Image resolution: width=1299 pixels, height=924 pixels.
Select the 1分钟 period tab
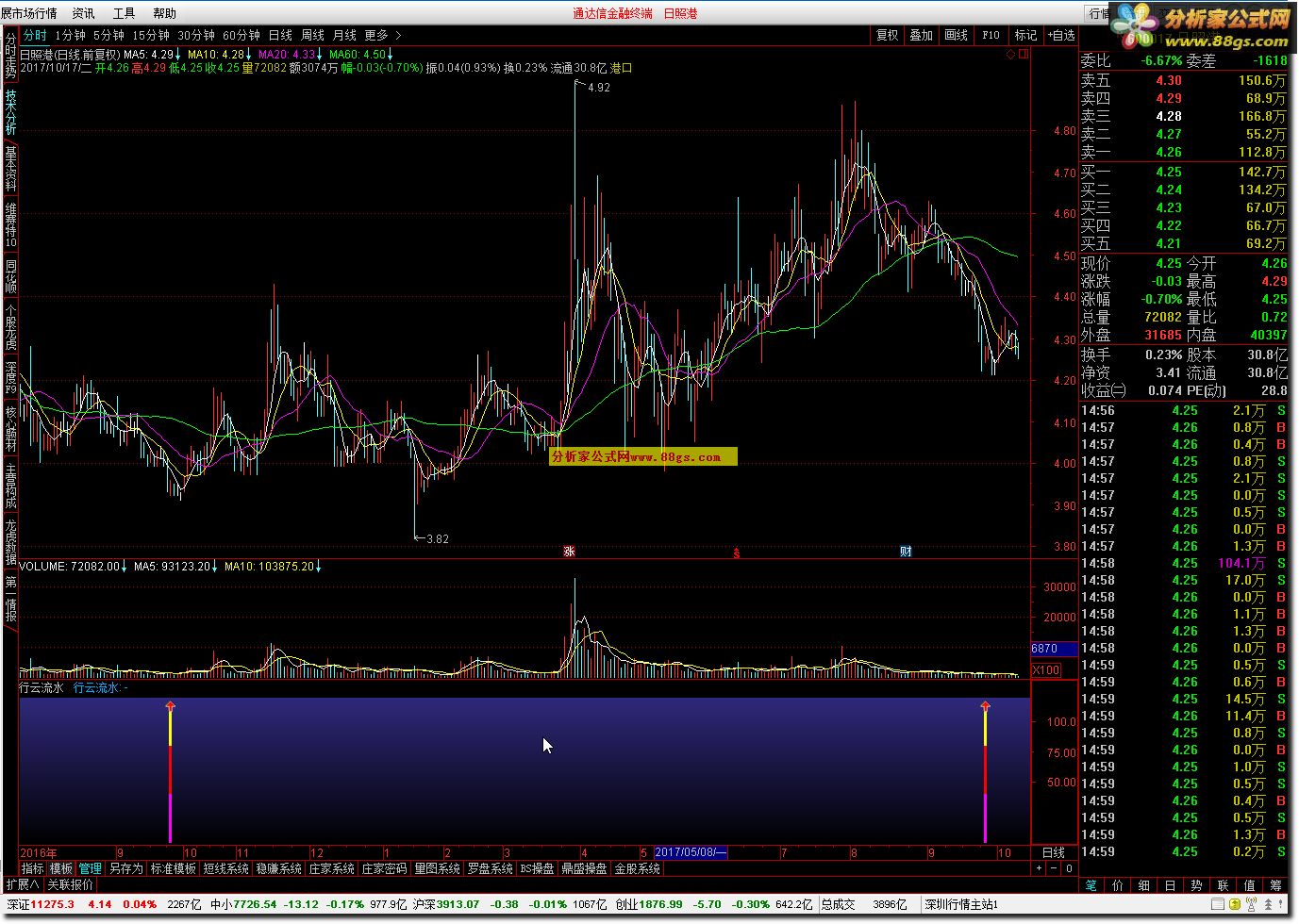coord(70,35)
